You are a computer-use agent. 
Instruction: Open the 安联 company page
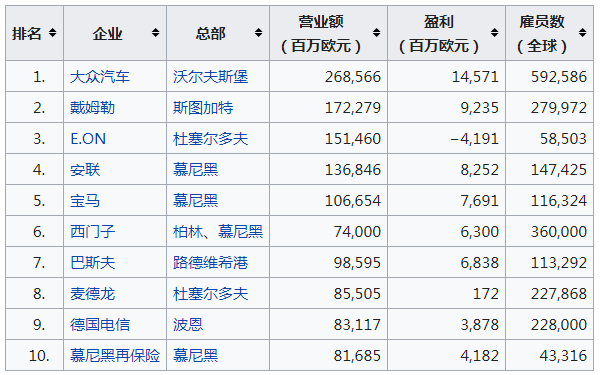pyautogui.click(x=85, y=169)
